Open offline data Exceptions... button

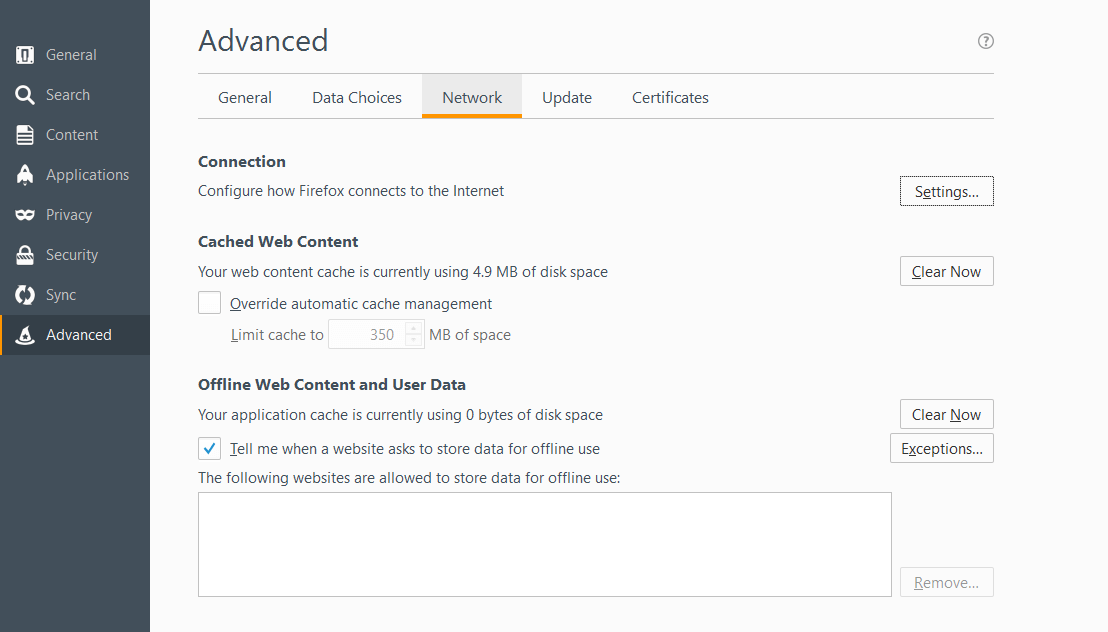point(942,448)
